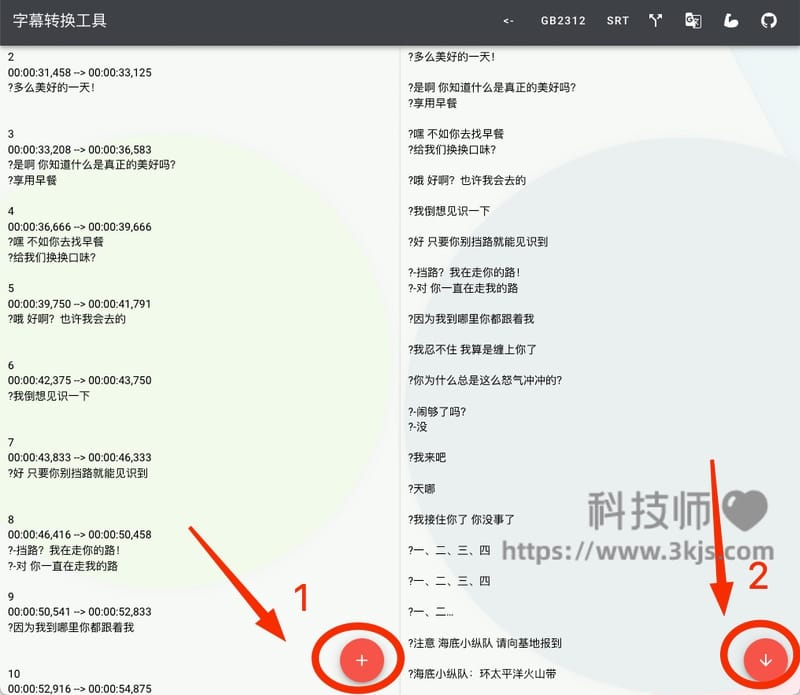This screenshot has width=800, height=695.
Task: Click the '?一、二...' line
Action: click(431, 611)
